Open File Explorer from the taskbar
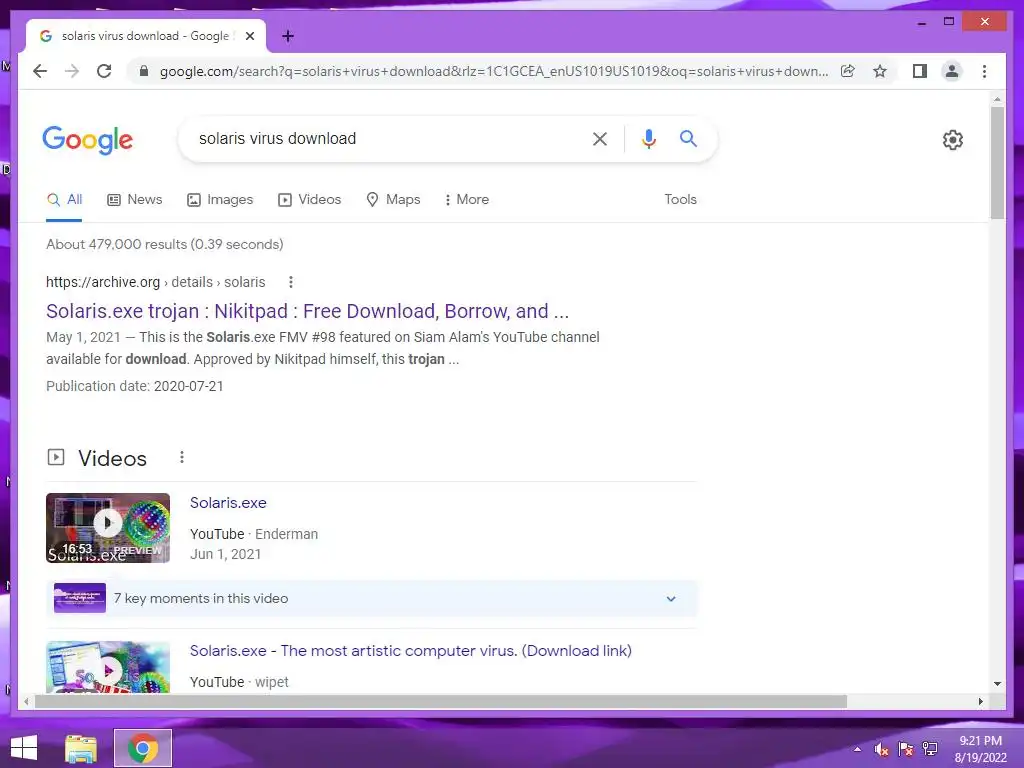Image resolution: width=1024 pixels, height=768 pixels. pyautogui.click(x=81, y=748)
